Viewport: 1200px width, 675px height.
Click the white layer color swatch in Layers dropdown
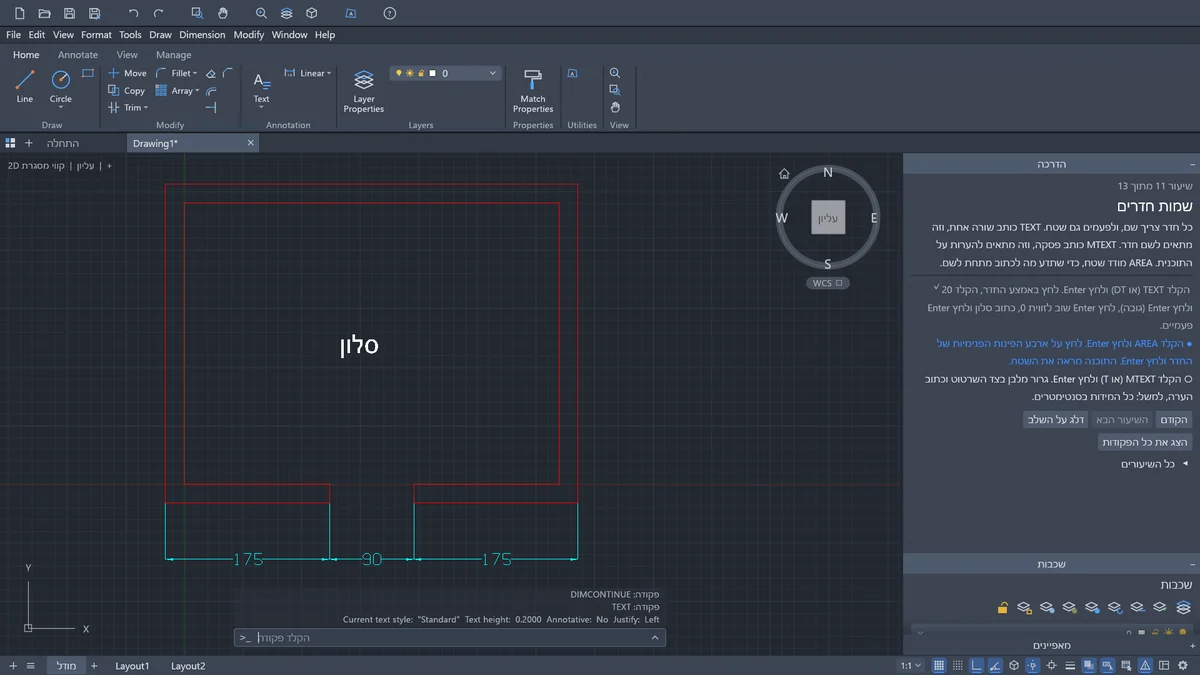tap(432, 73)
